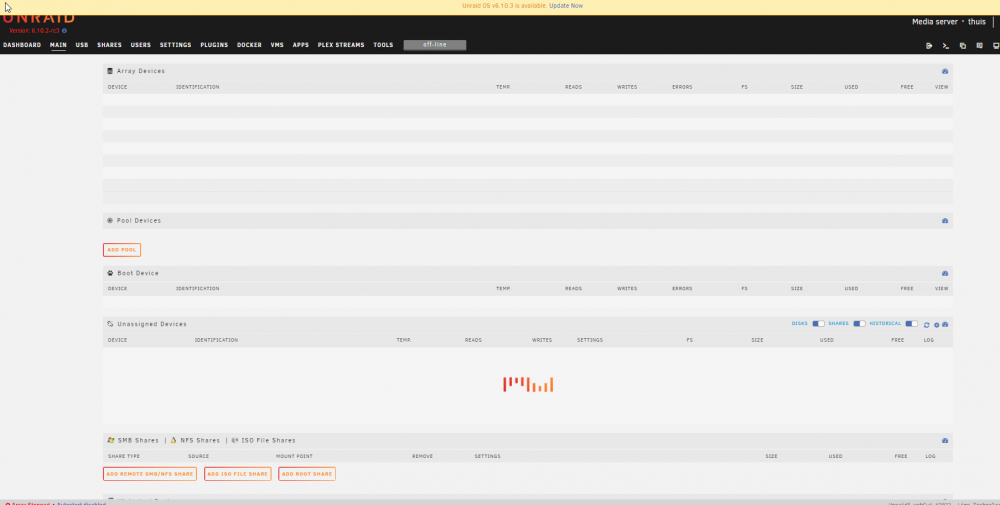
Task: Open the Plex Streams tab
Action: pyautogui.click(x=341, y=45)
